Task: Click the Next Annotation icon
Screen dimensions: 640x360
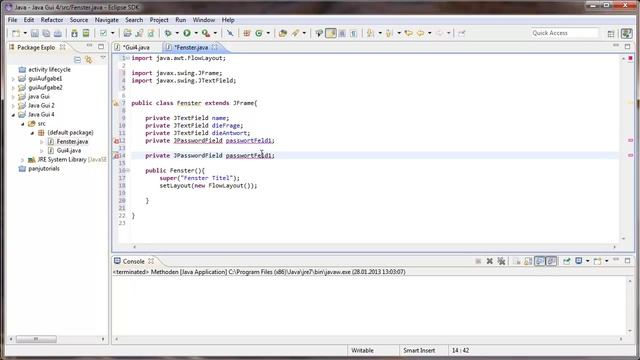Action: tap(371, 33)
